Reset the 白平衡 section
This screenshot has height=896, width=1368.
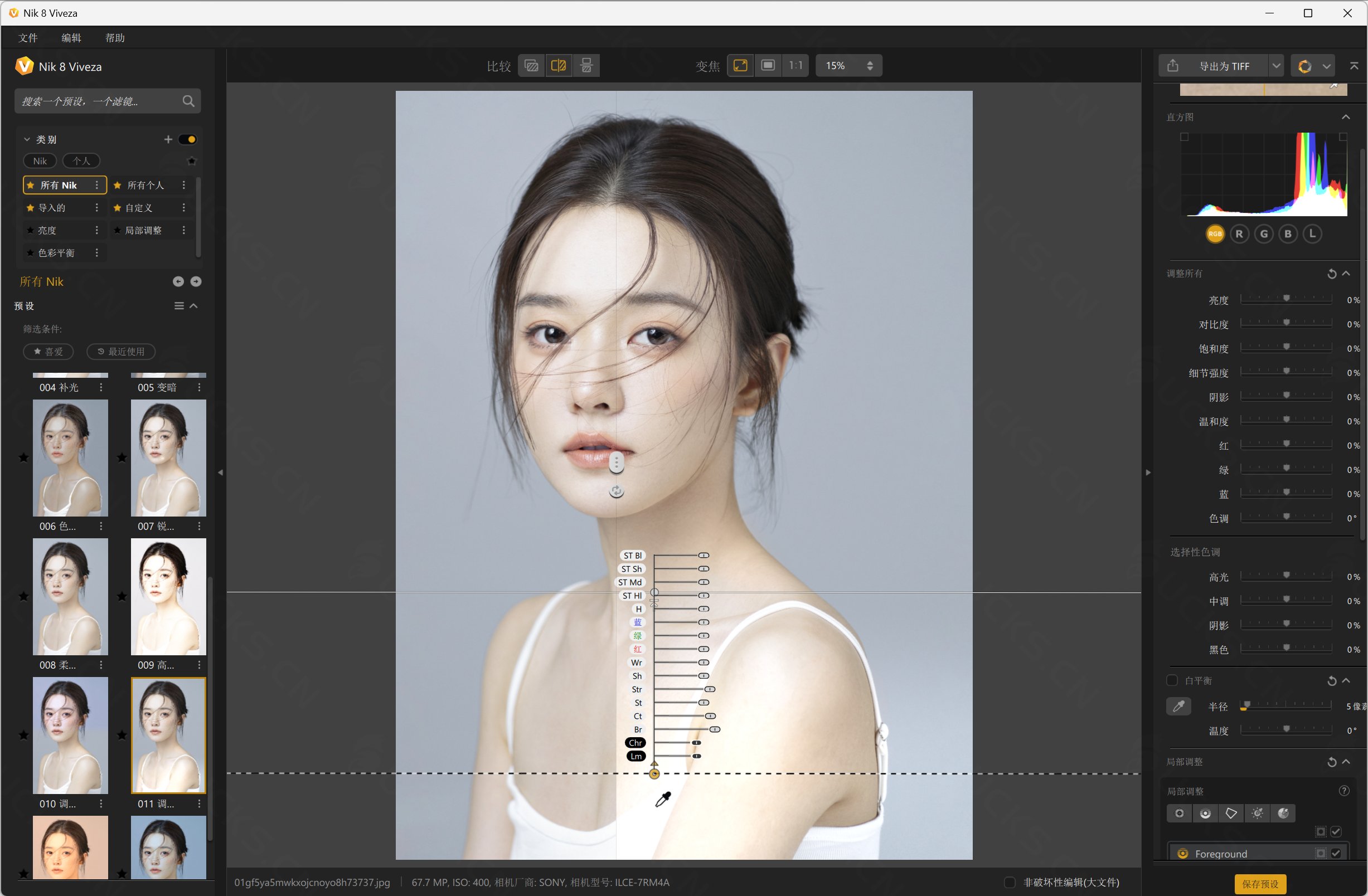[1332, 681]
